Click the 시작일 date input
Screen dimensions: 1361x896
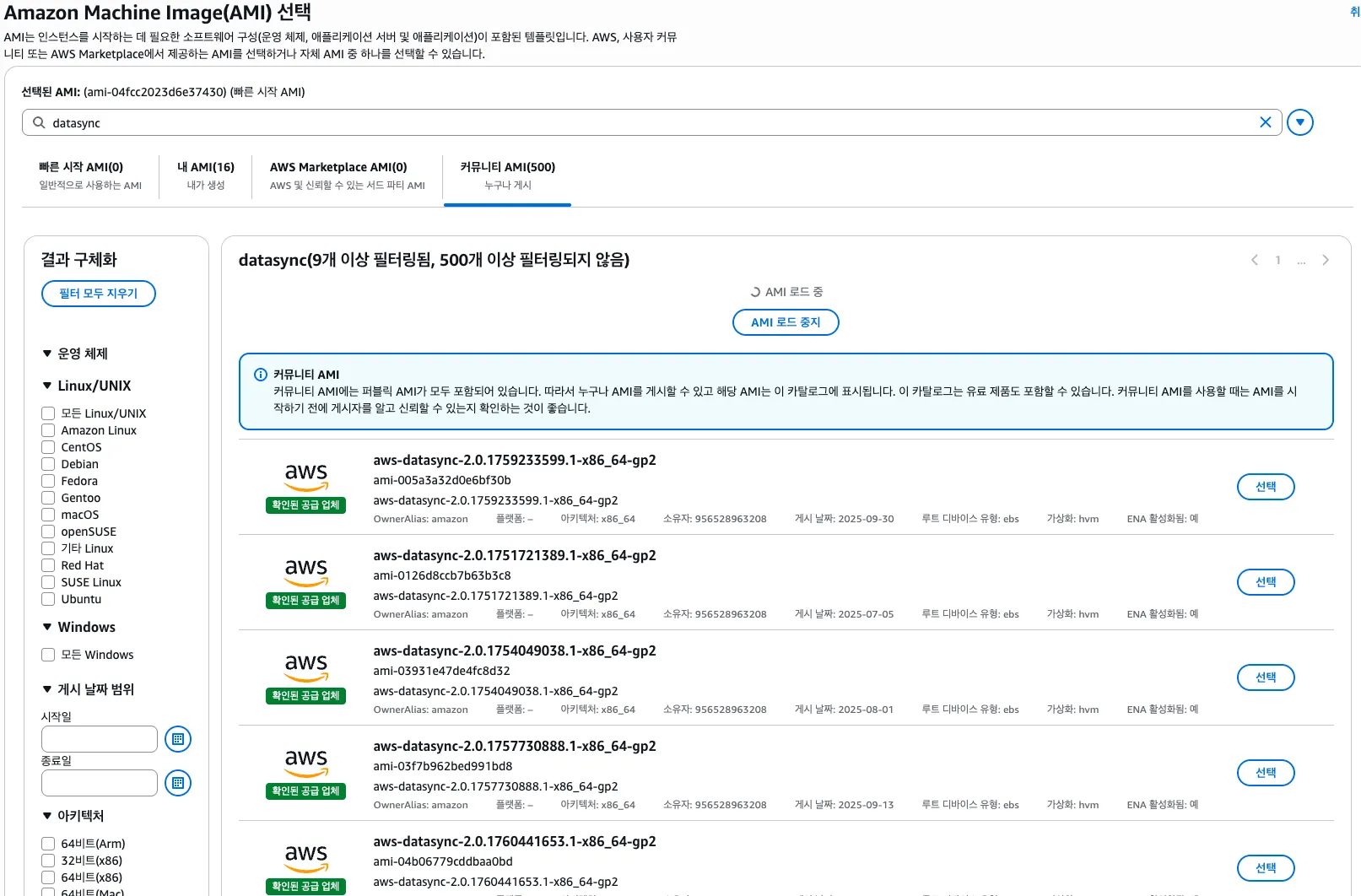click(100, 739)
